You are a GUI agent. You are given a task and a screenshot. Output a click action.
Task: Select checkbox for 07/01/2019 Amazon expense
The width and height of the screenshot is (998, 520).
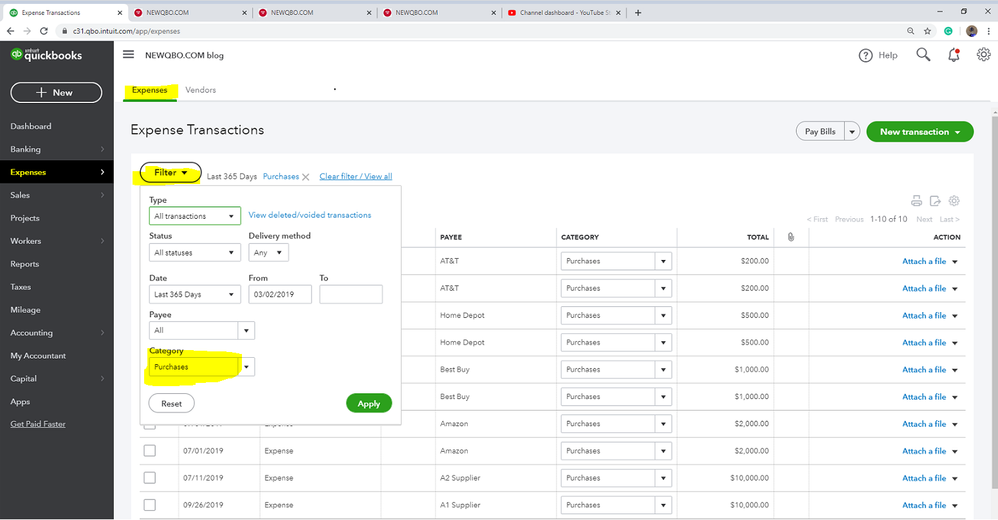(150, 451)
